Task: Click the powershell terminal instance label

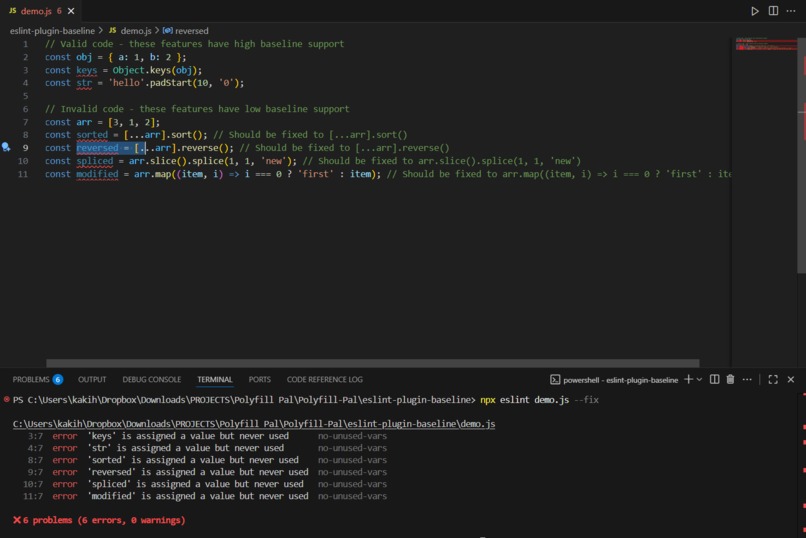Action: pos(620,380)
